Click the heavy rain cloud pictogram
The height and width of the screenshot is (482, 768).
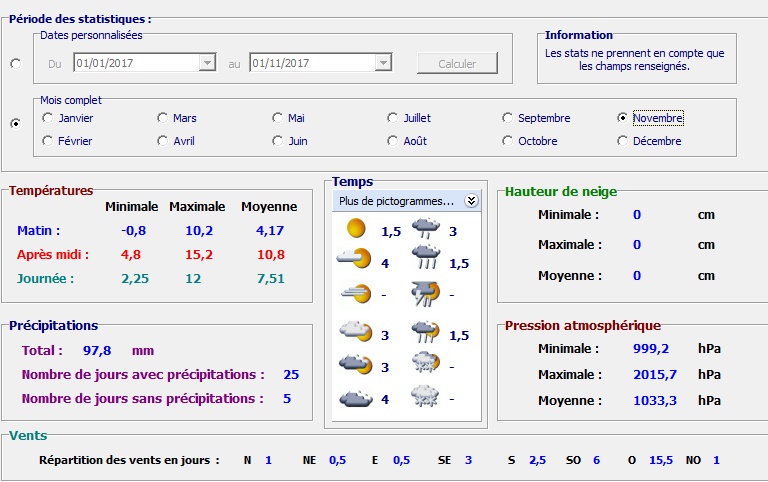pyautogui.click(x=426, y=257)
